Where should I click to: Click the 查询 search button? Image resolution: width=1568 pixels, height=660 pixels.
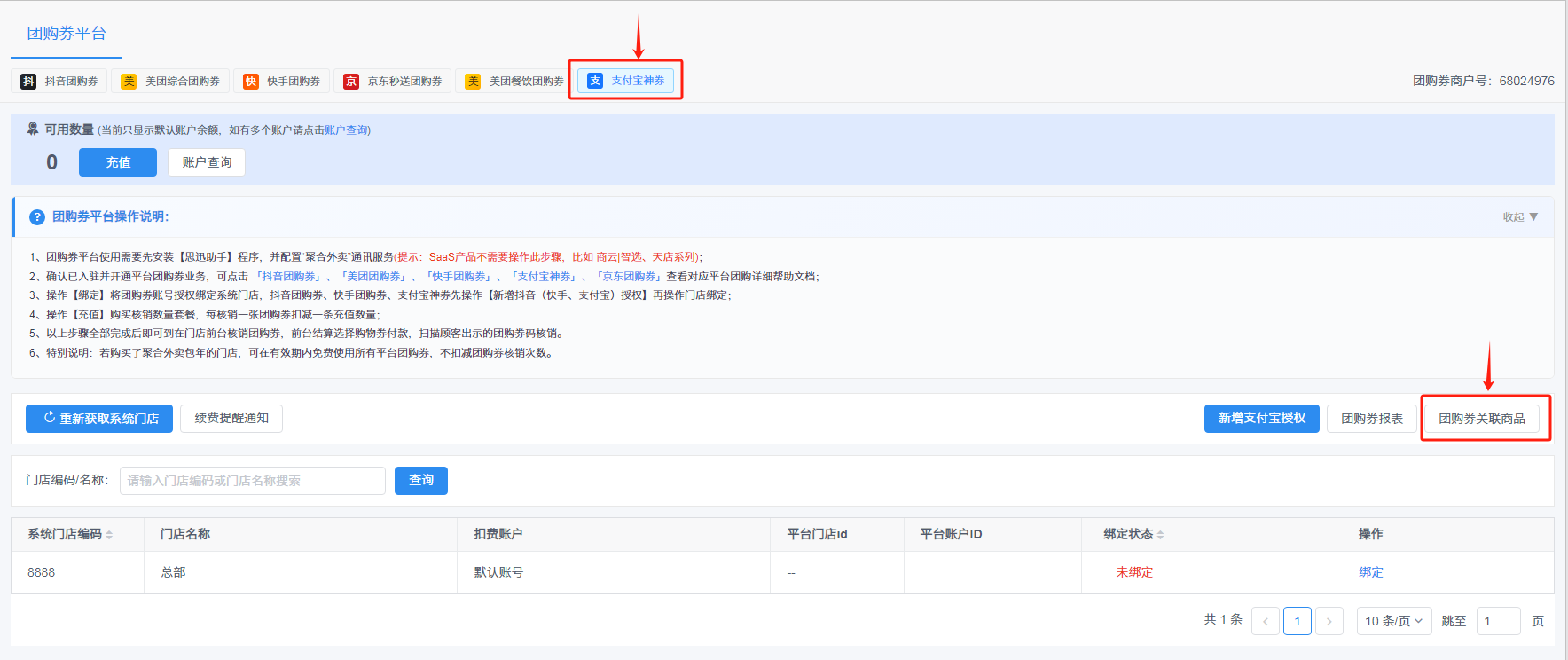[421, 481]
